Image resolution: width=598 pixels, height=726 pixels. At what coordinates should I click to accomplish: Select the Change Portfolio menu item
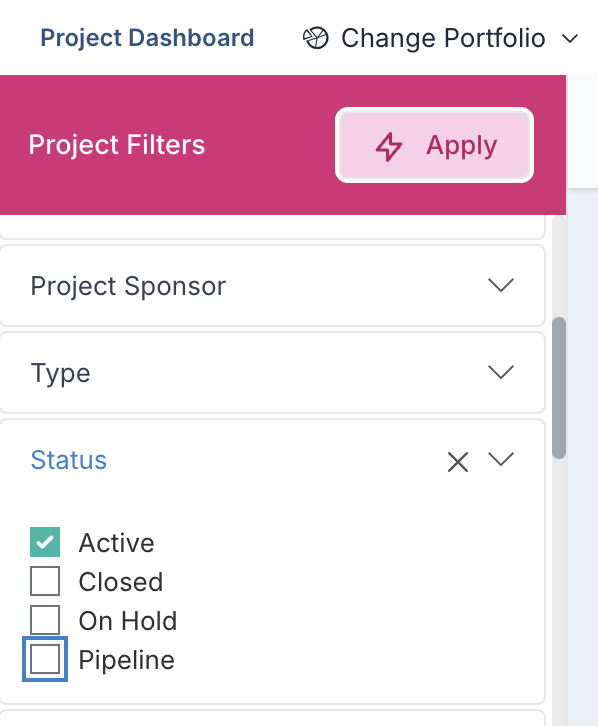pos(440,38)
